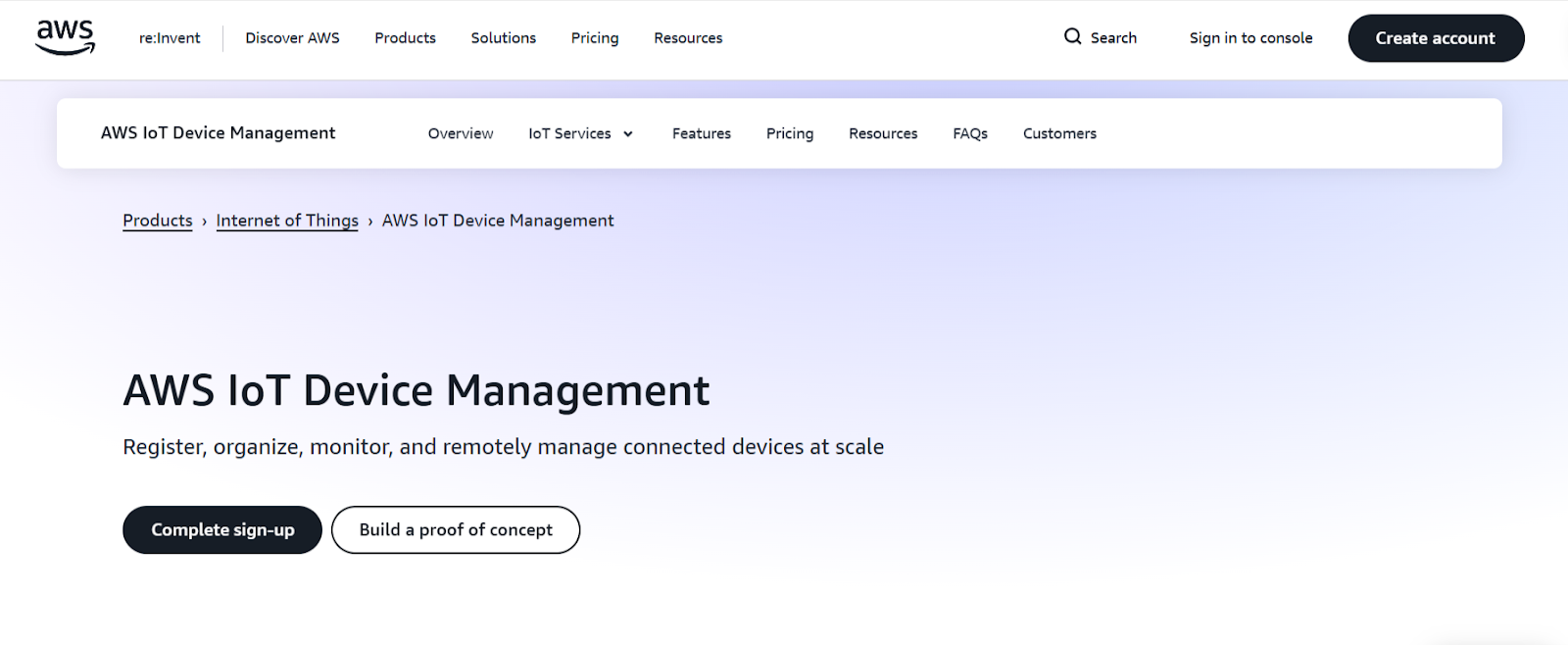1568x645 pixels.
Task: Click the Products breadcrumb link
Action: pos(158,221)
